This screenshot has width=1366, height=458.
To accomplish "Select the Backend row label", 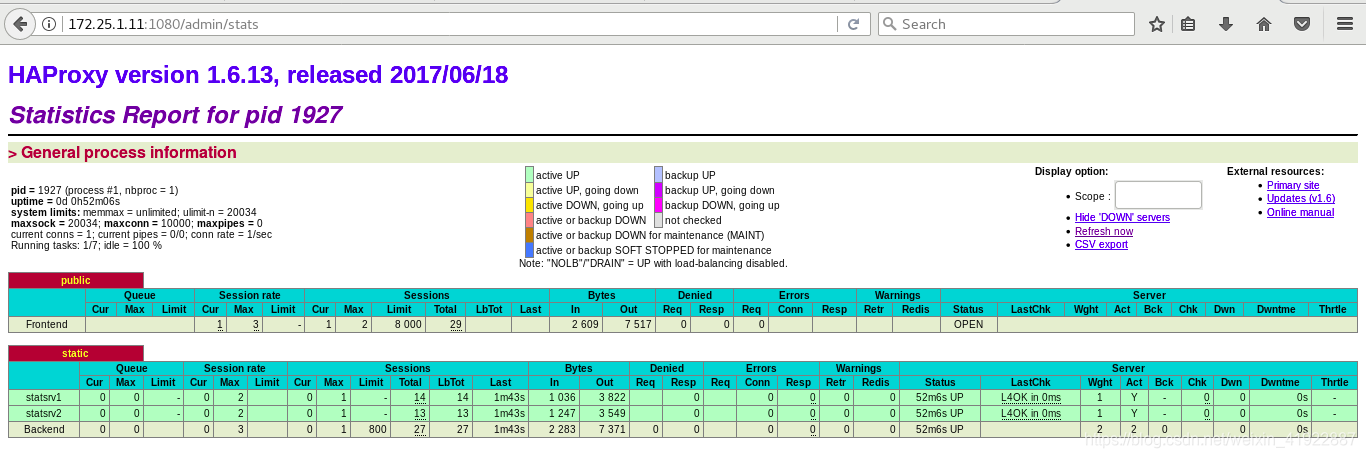I will click(44, 429).
